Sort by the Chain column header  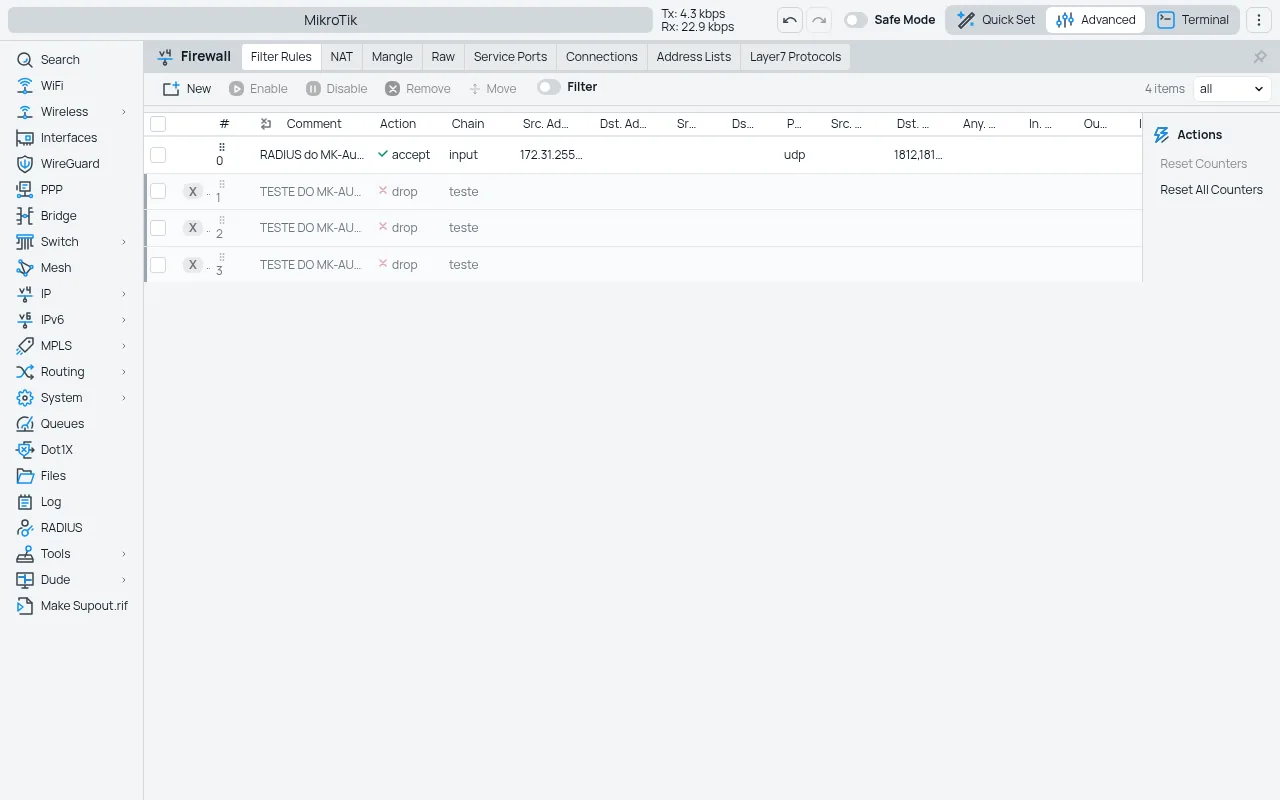tap(468, 124)
